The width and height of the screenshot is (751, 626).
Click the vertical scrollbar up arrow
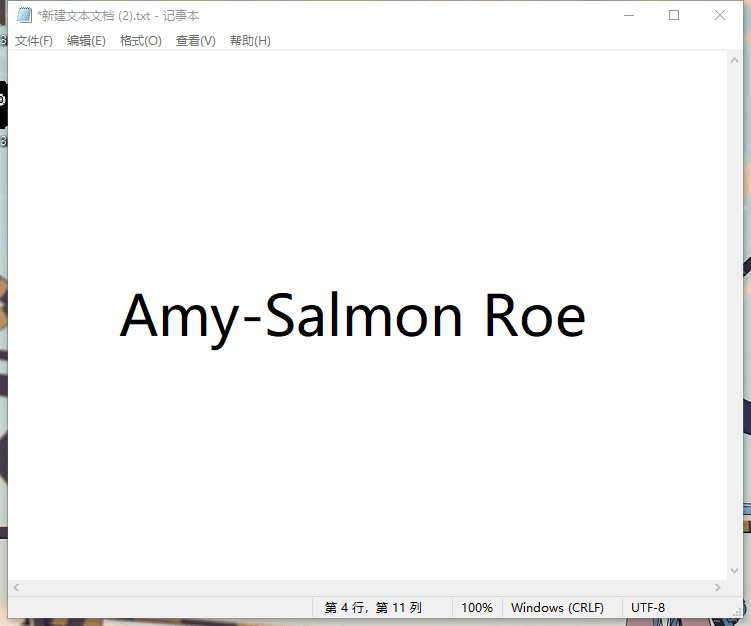(734, 60)
